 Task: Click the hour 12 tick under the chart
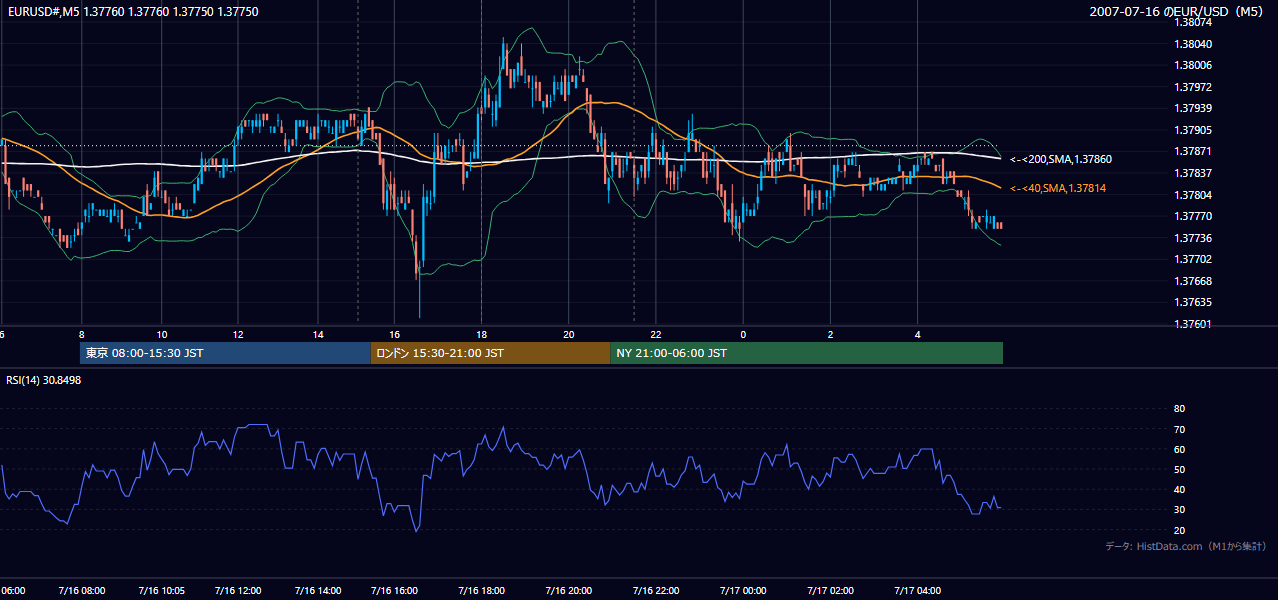click(x=238, y=334)
